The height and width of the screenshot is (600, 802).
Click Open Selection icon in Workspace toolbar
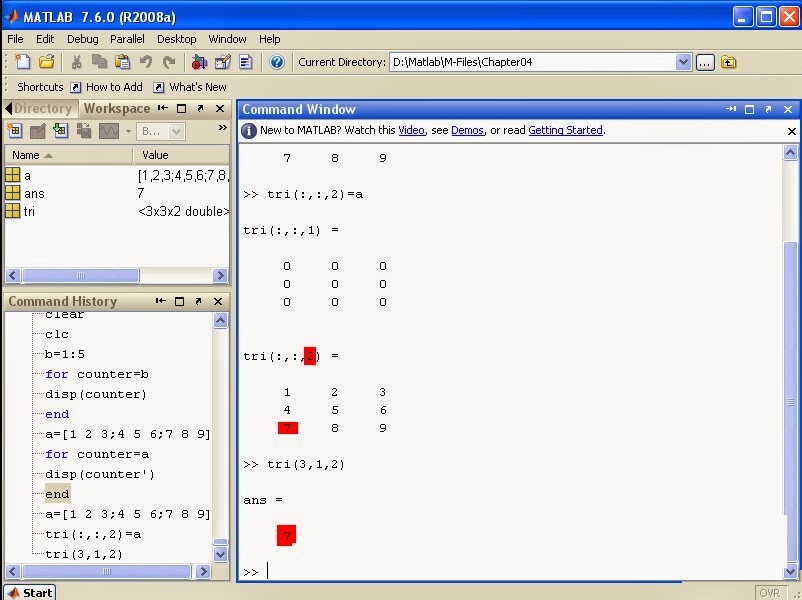pyautogui.click(x=37, y=131)
